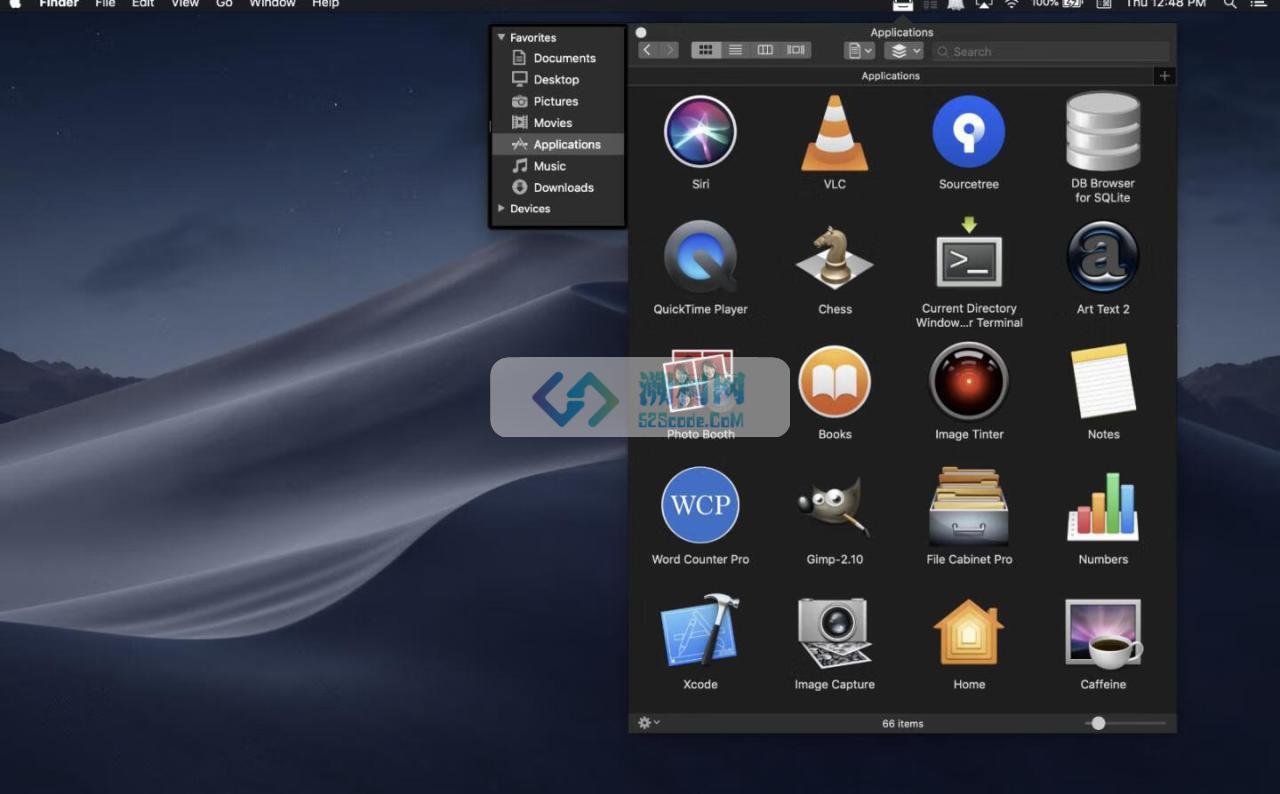Select the Image Tinter icon

pos(968,381)
